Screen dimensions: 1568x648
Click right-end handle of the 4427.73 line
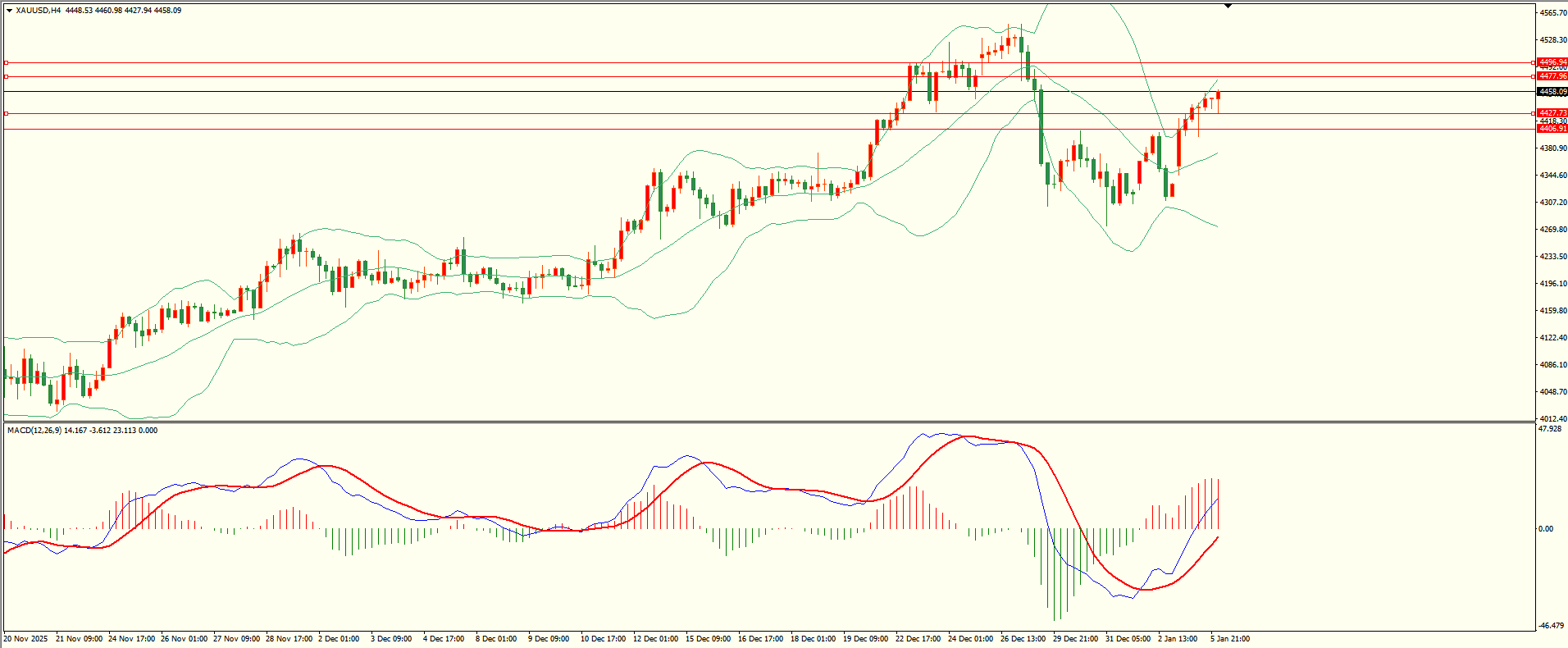point(1534,113)
